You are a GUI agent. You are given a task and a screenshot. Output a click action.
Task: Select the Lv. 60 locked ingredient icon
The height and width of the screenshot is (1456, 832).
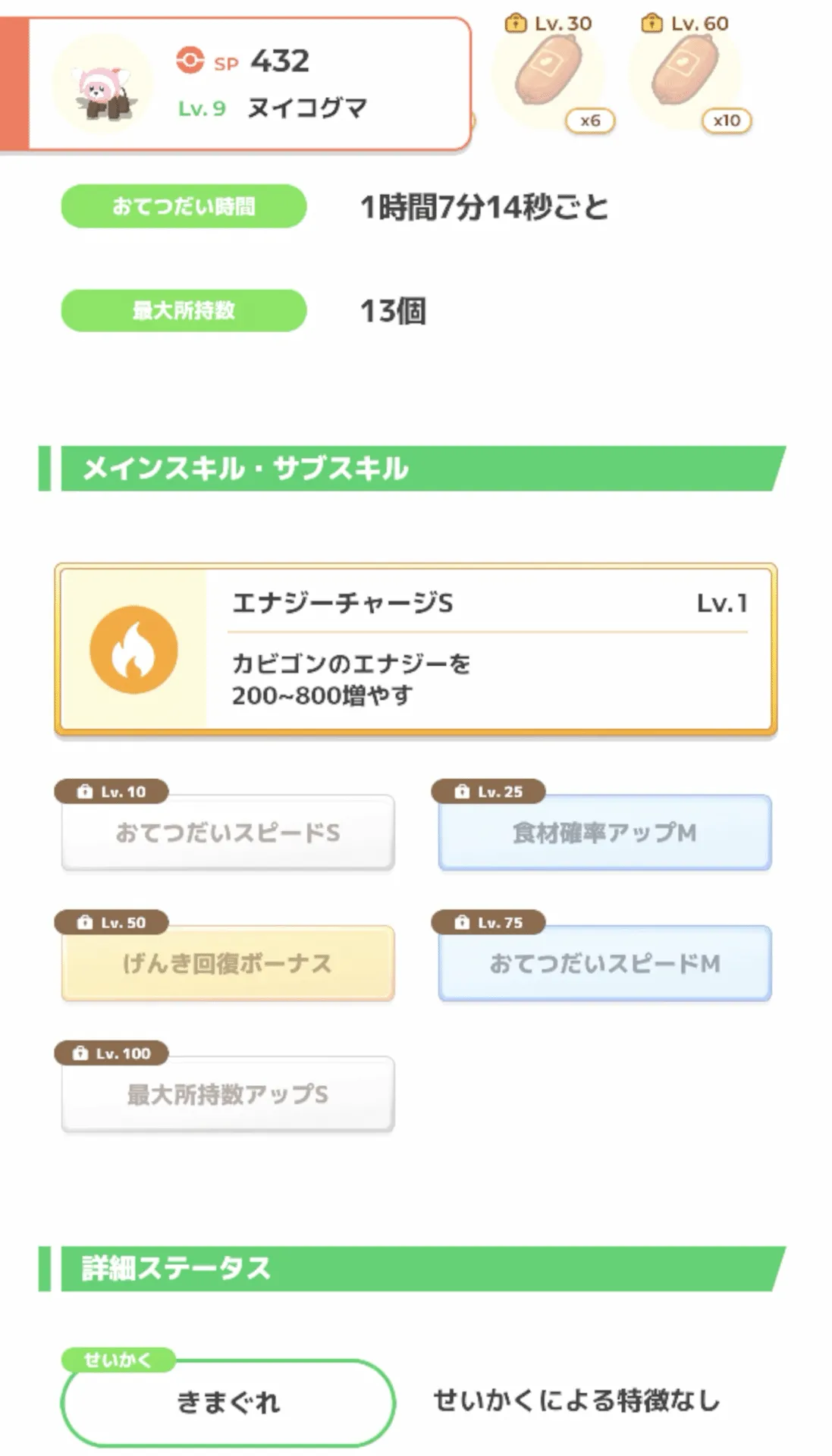click(686, 71)
